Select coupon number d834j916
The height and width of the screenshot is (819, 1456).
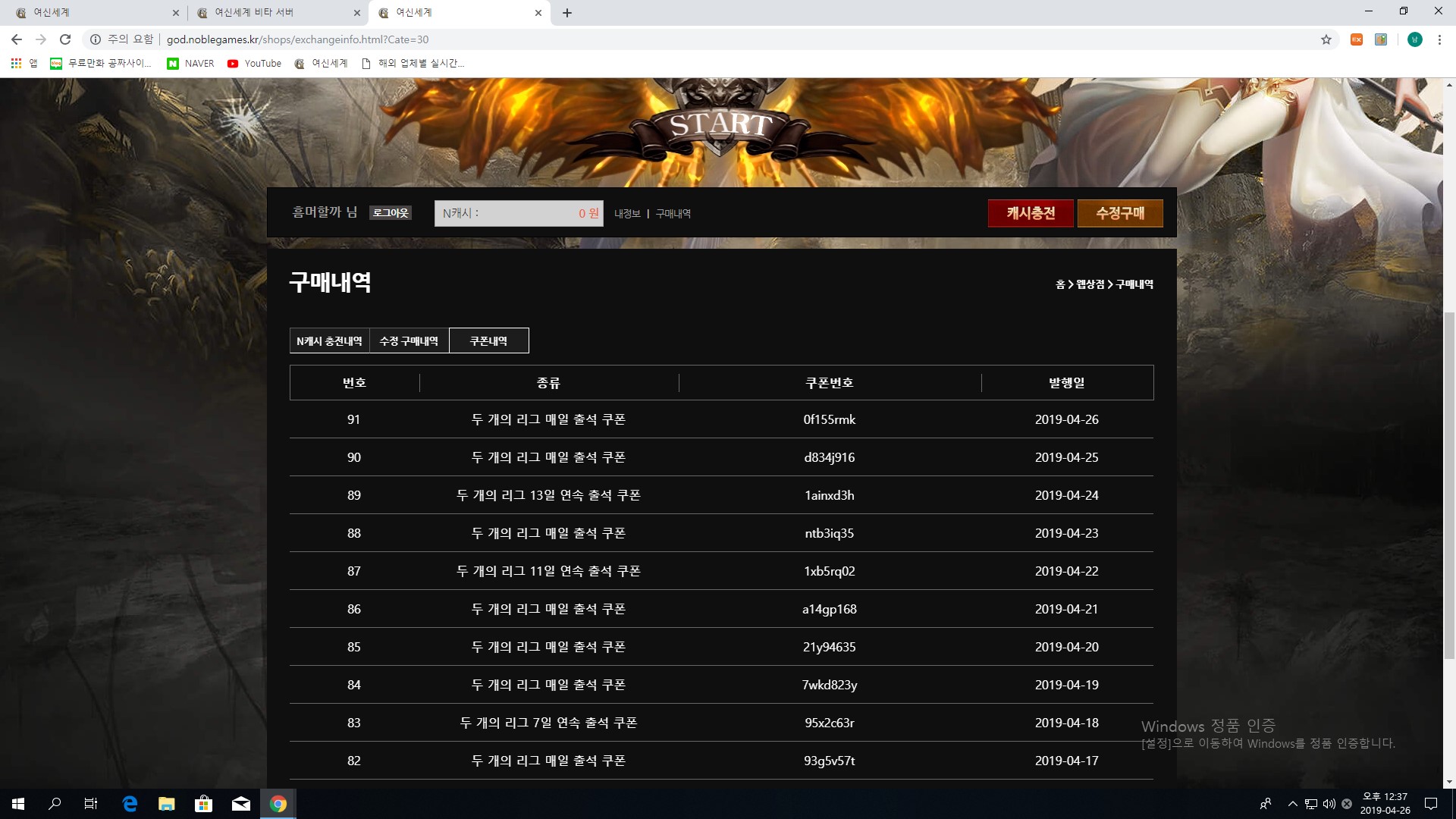830,457
